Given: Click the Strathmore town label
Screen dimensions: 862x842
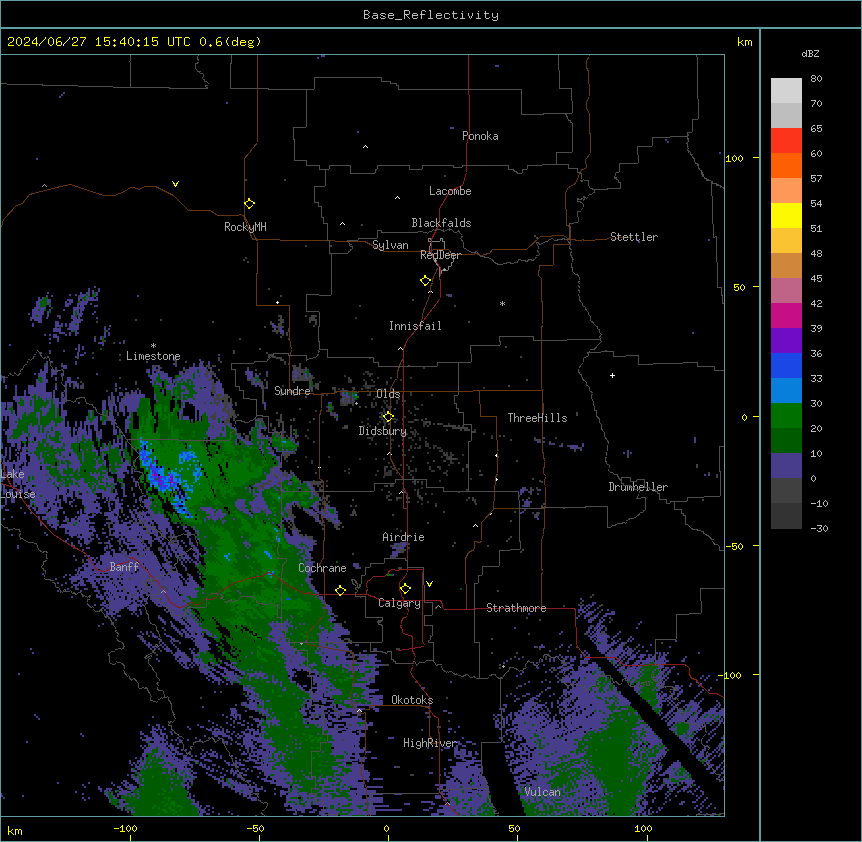Looking at the screenshot, I should (516, 608).
